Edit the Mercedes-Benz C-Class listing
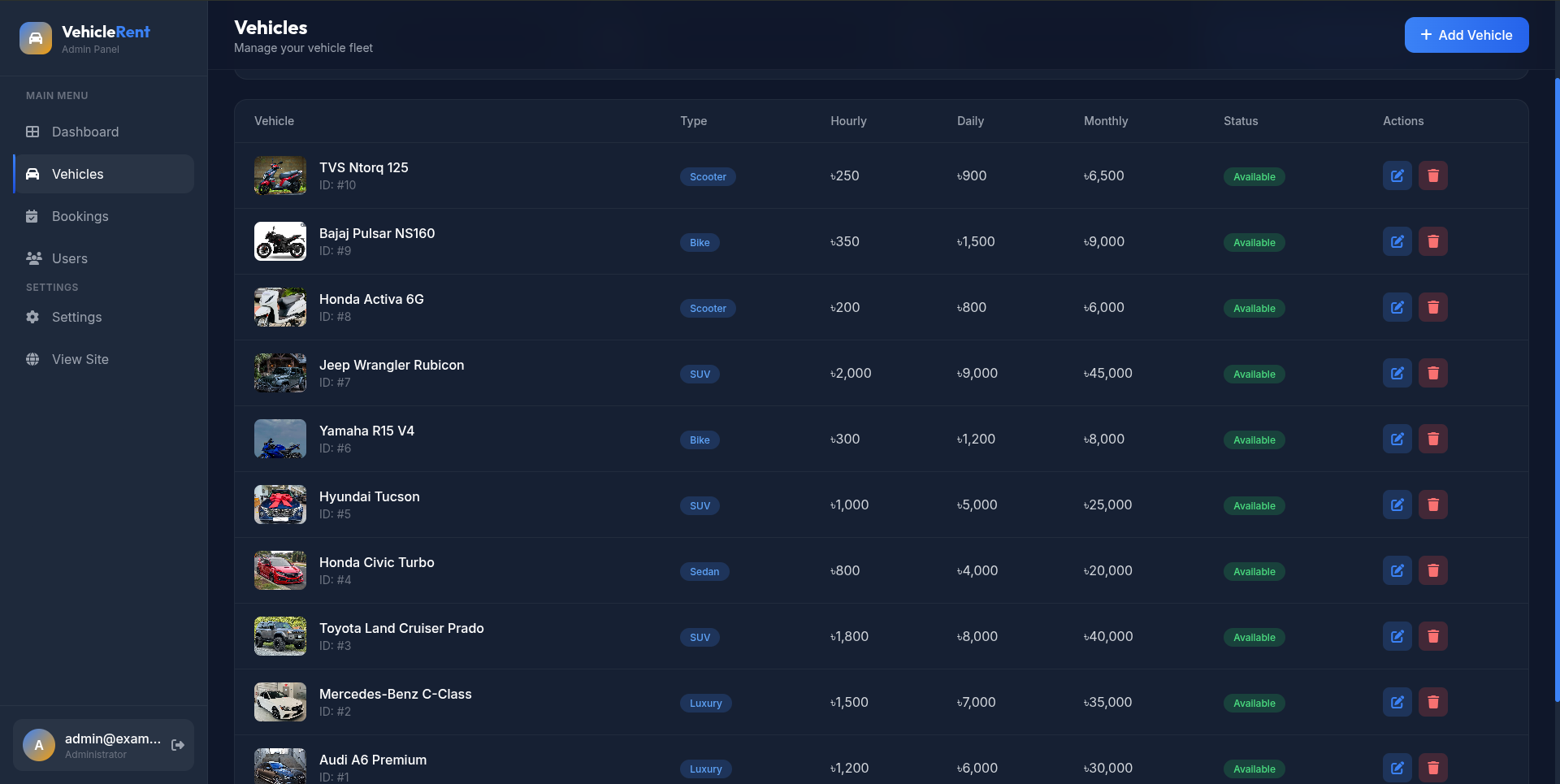This screenshot has width=1560, height=784. pyautogui.click(x=1397, y=702)
